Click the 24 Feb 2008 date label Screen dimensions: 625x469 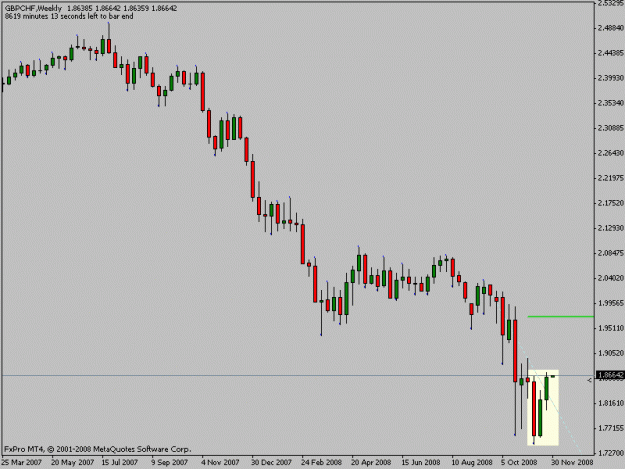coord(321,463)
